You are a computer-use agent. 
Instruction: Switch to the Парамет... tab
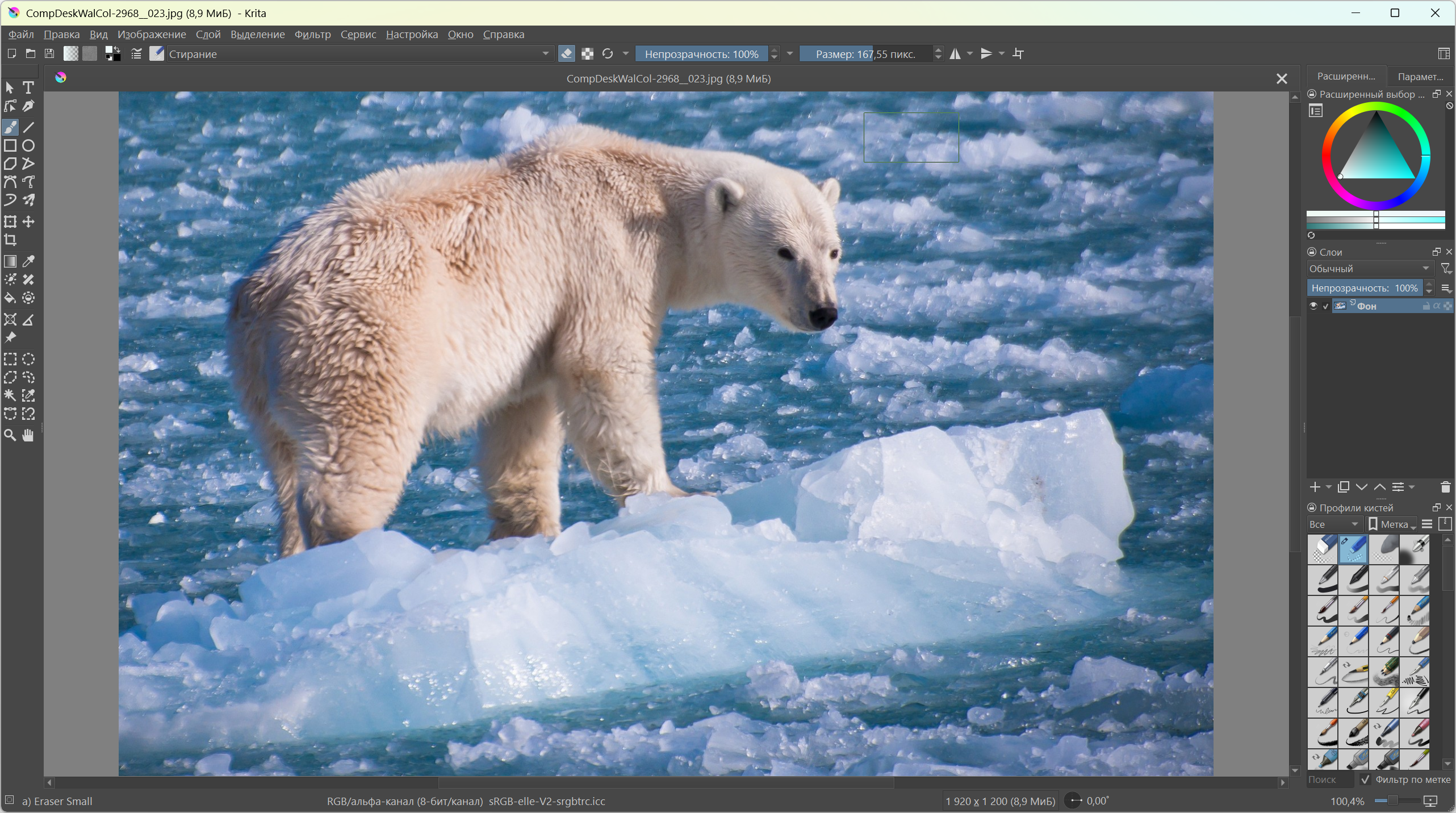tap(1420, 77)
